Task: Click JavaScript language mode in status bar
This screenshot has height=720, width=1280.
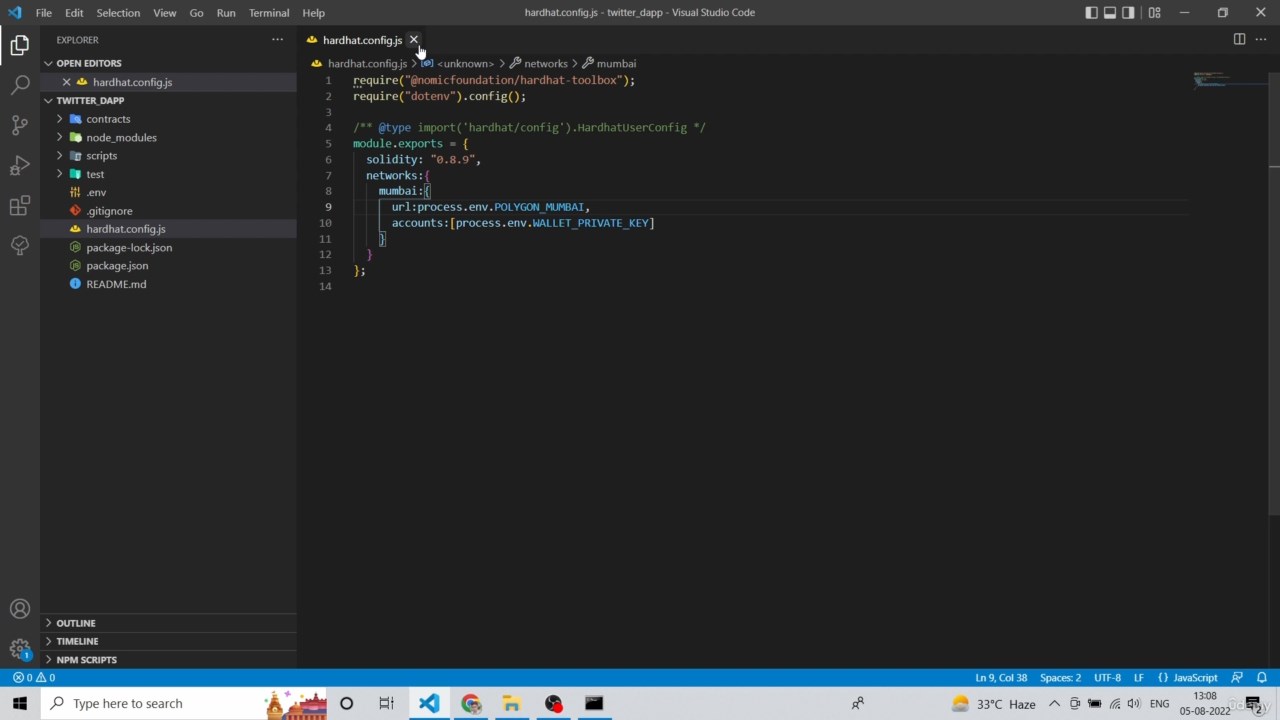Action: pyautogui.click(x=1195, y=678)
